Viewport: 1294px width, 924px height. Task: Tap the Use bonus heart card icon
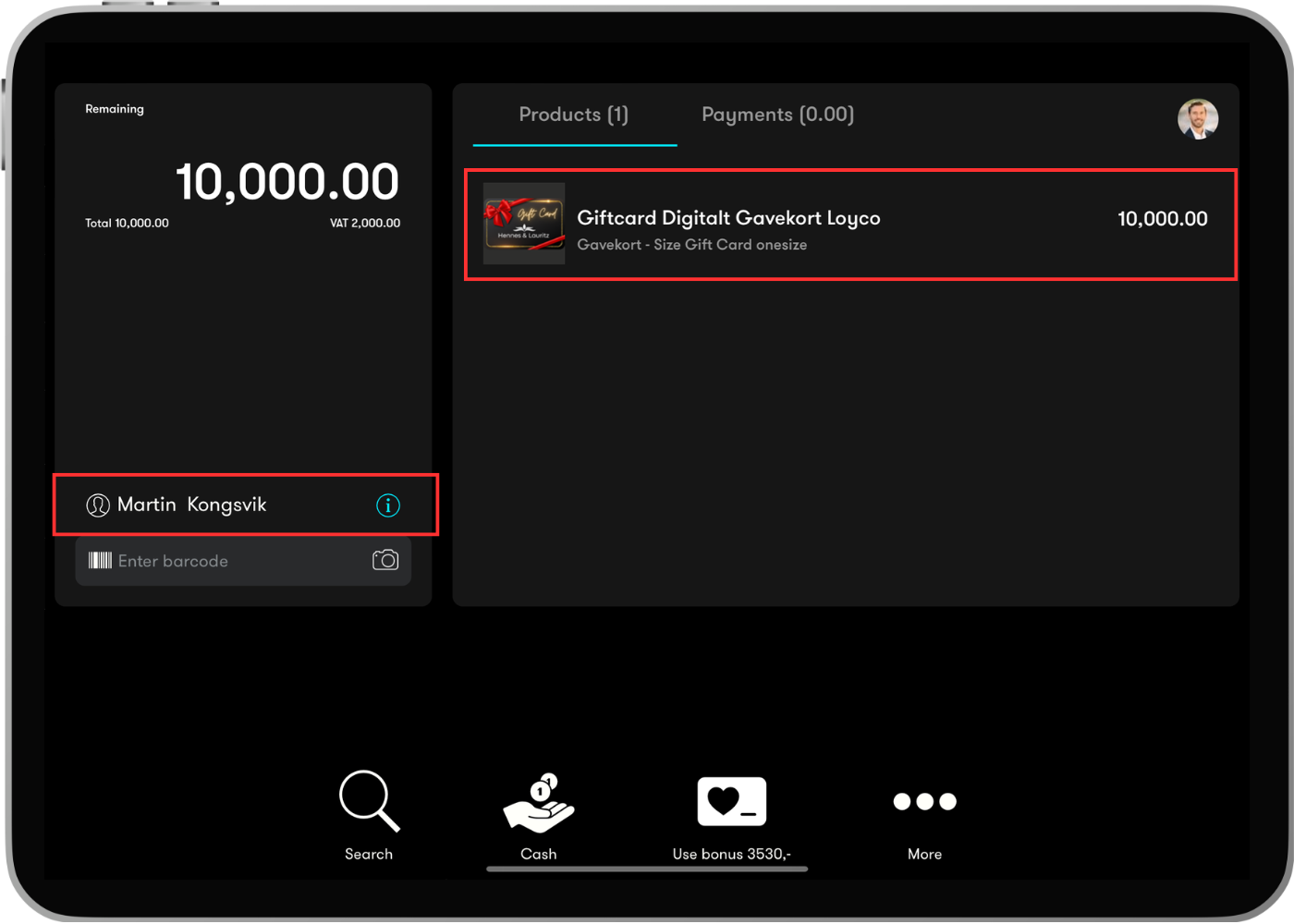(731, 801)
